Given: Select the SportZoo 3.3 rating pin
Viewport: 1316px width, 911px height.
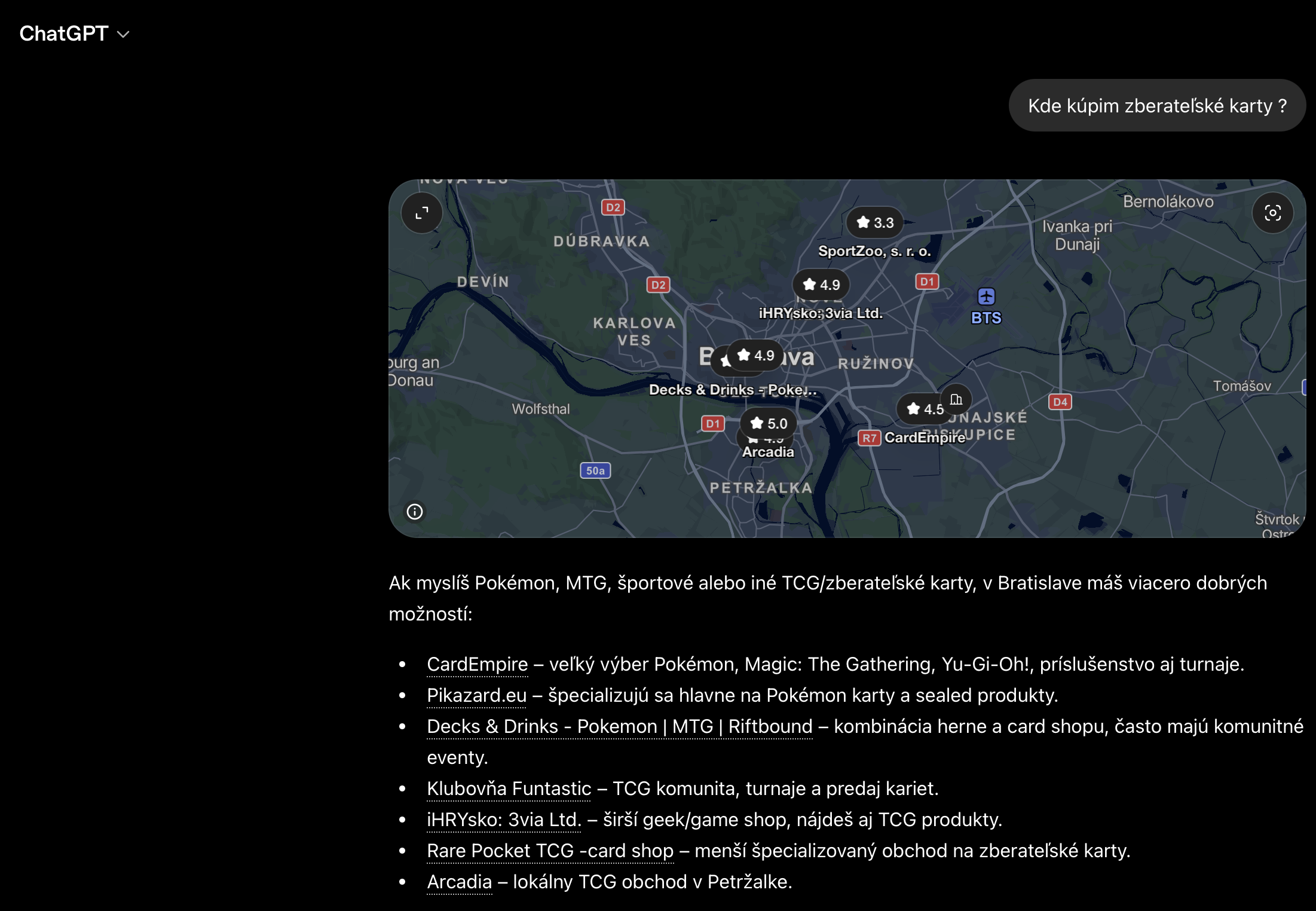Looking at the screenshot, I should coord(875,223).
